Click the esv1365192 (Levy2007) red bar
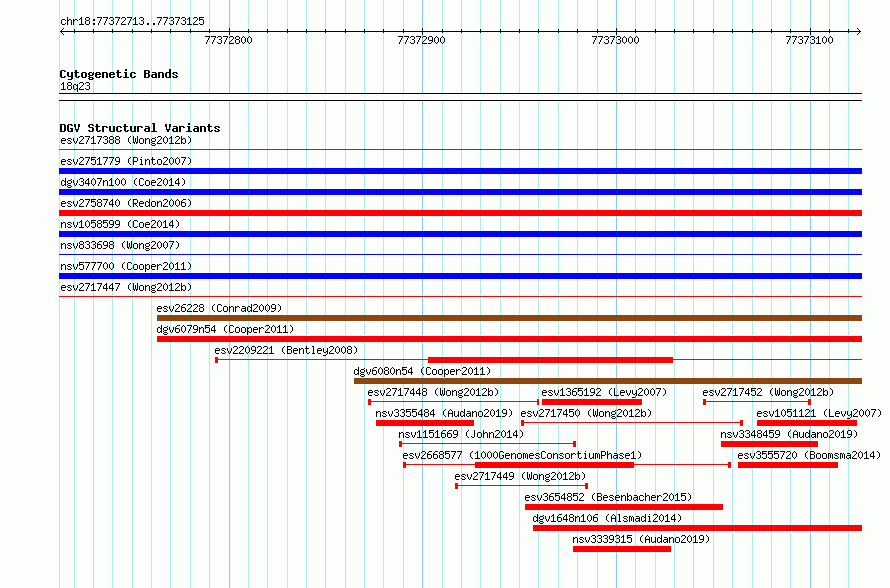Image resolution: width=890 pixels, height=588 pixels. 592,402
